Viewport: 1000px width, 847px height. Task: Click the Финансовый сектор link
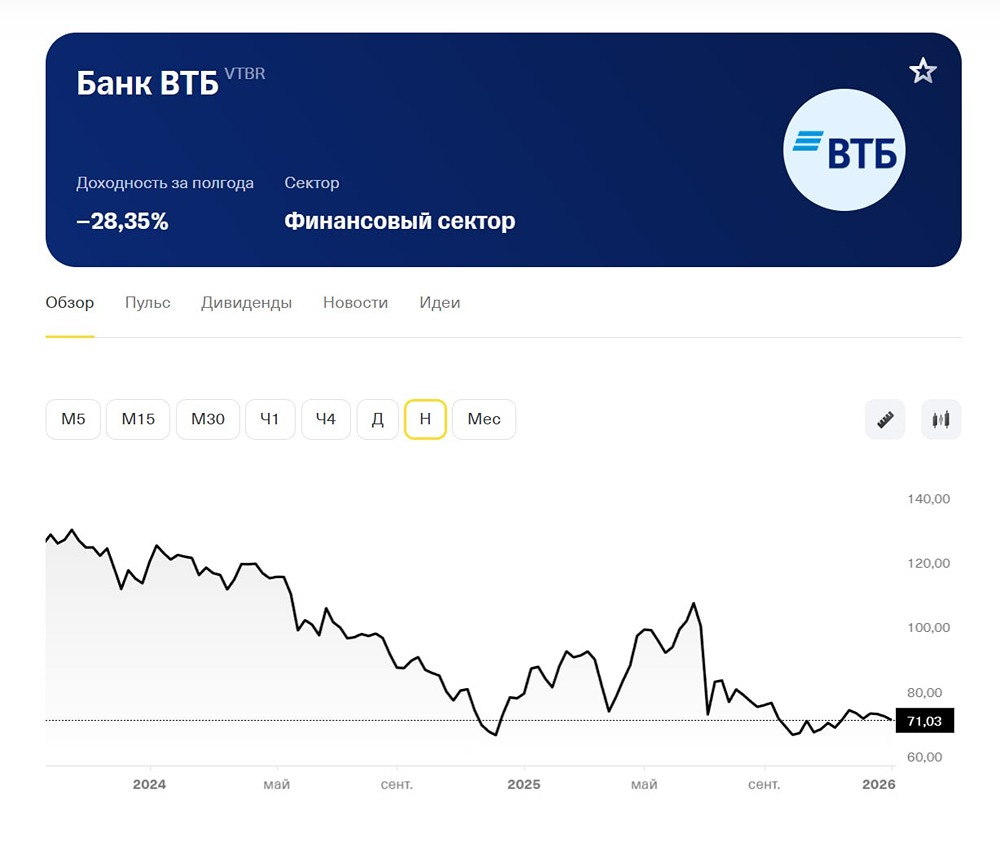tap(400, 221)
